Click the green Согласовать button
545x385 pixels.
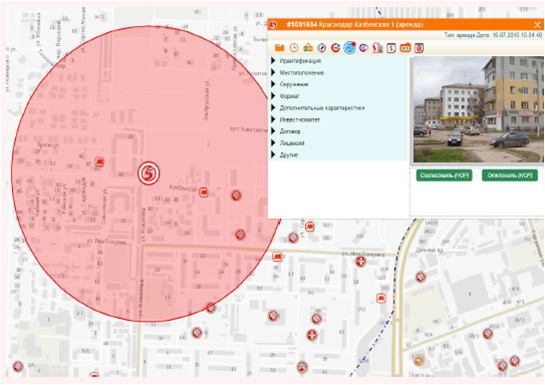click(x=444, y=175)
